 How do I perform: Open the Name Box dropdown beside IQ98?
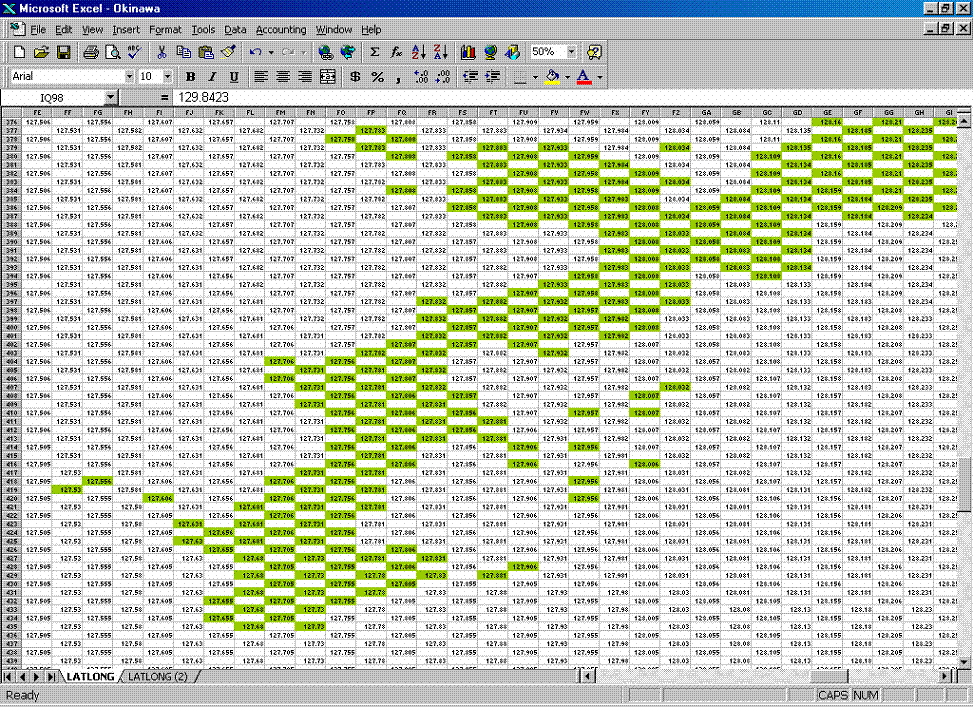tap(110, 97)
